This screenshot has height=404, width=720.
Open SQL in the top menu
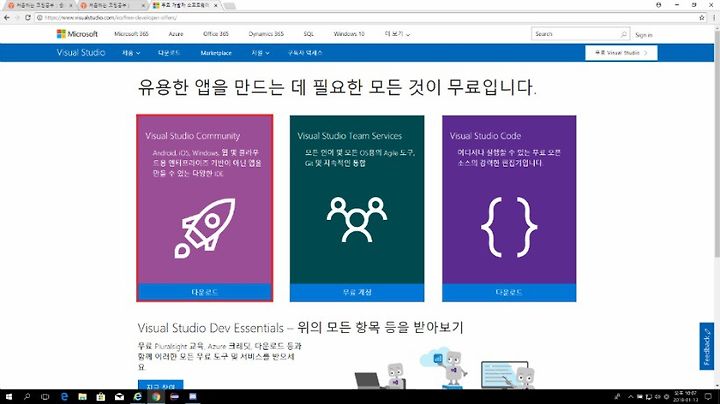309,34
